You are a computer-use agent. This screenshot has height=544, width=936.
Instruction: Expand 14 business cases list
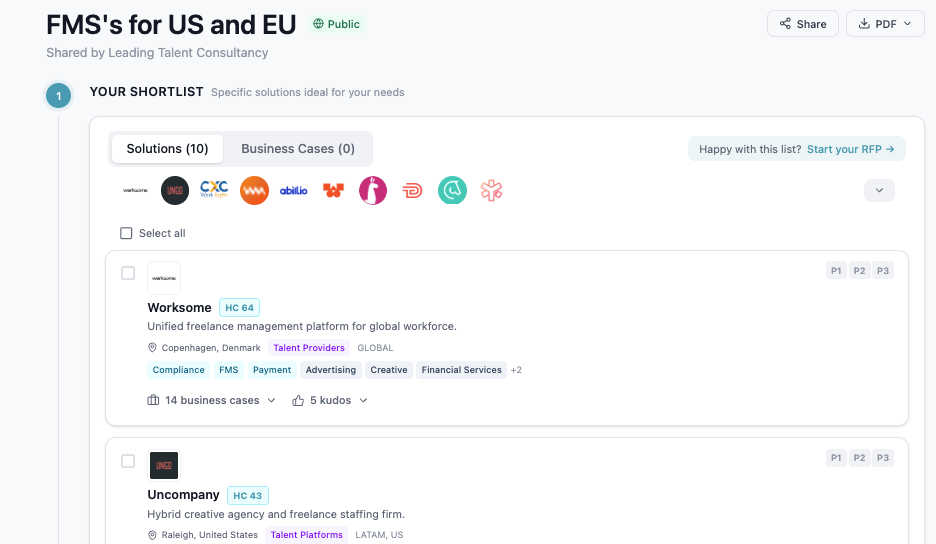tap(211, 400)
